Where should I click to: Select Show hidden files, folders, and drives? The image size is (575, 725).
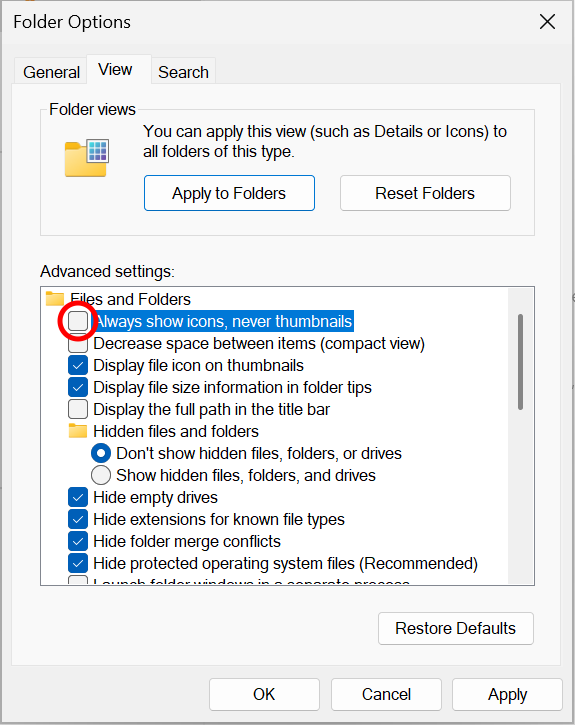[x=101, y=475]
